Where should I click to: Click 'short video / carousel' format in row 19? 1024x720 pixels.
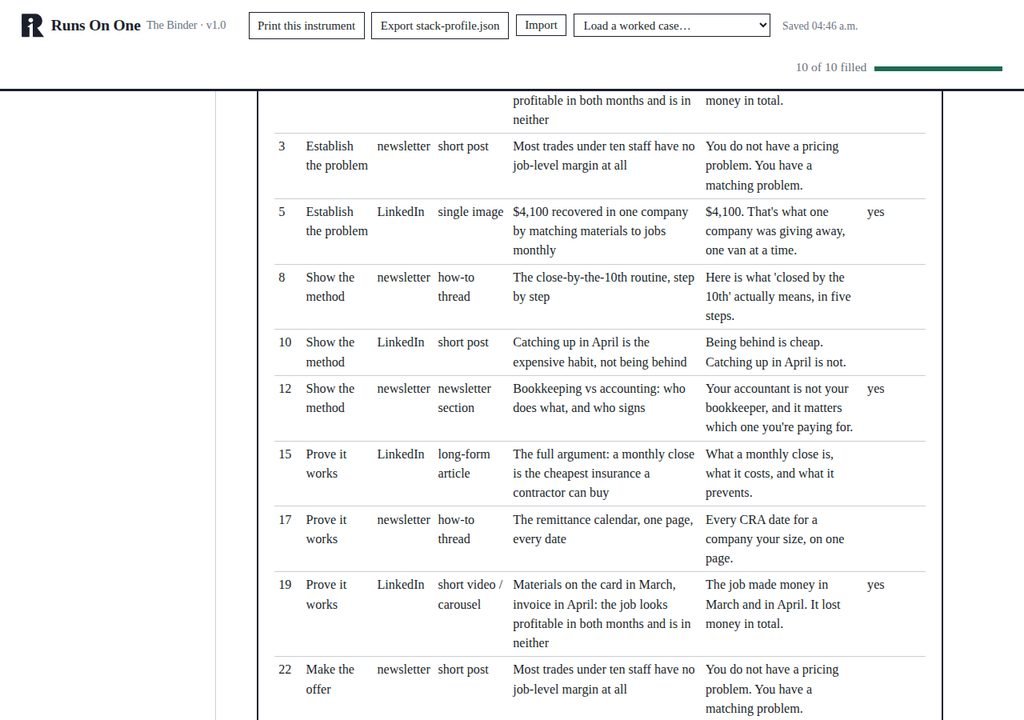[470, 595]
